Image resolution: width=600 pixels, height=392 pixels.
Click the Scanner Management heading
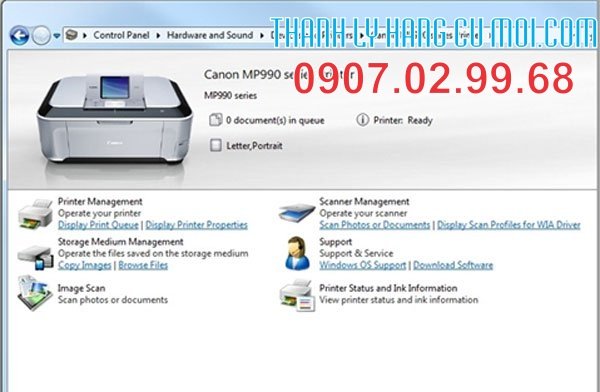364,201
